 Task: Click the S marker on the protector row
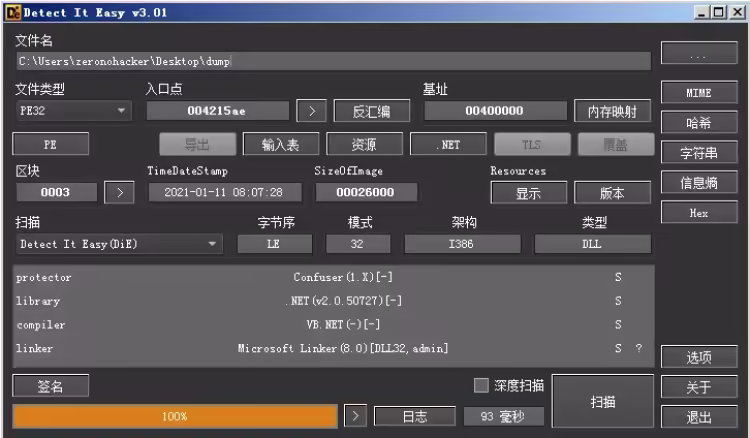618,277
